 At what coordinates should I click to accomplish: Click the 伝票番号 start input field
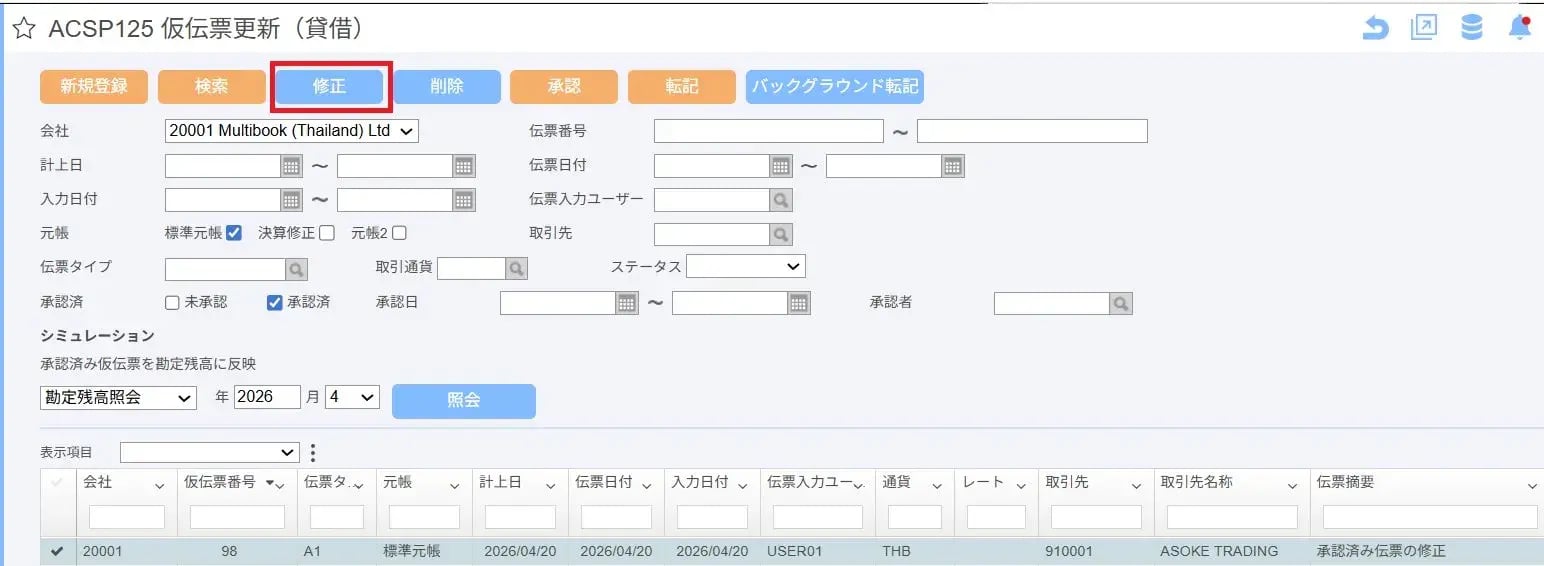(x=768, y=131)
